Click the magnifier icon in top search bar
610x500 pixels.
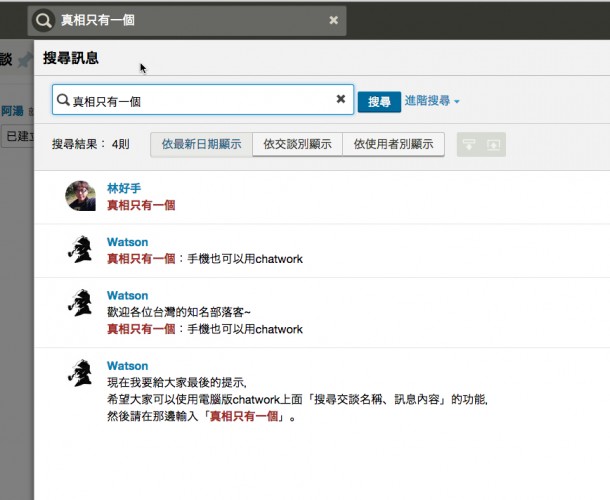click(43, 20)
